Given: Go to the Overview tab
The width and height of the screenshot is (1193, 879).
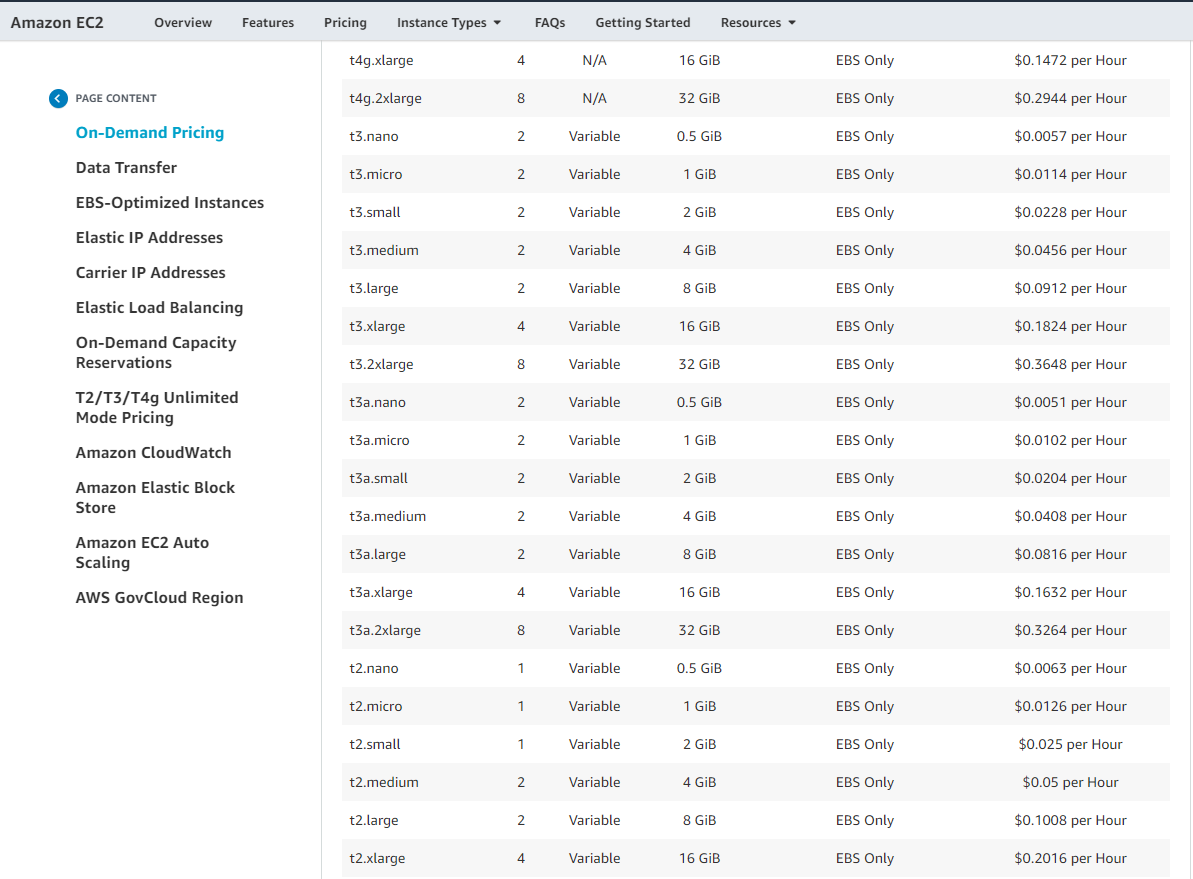Looking at the screenshot, I should tap(183, 23).
